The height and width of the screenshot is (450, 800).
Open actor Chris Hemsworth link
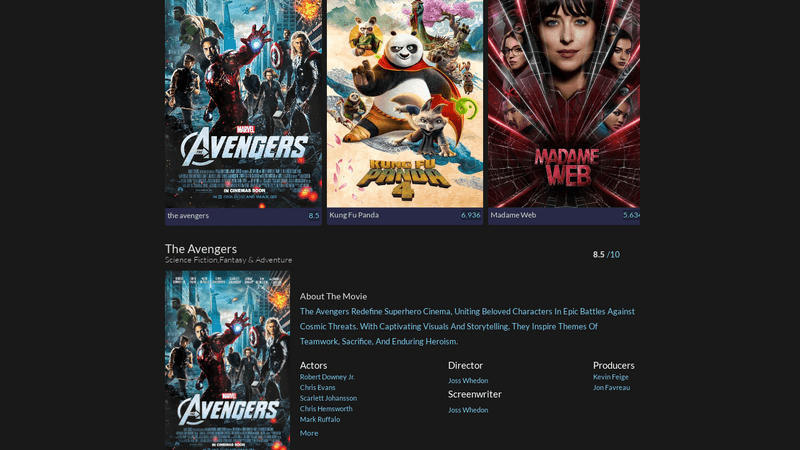click(326, 409)
